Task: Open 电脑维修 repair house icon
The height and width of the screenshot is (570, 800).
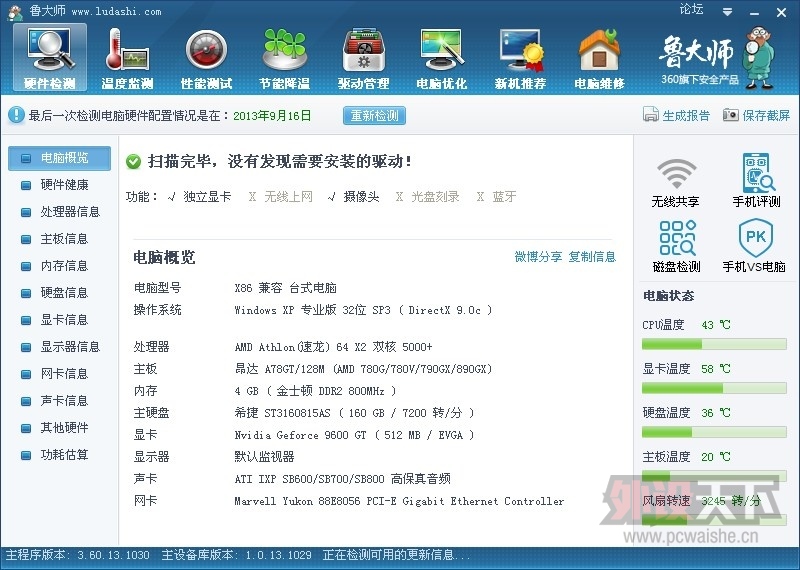Action: pyautogui.click(x=599, y=57)
